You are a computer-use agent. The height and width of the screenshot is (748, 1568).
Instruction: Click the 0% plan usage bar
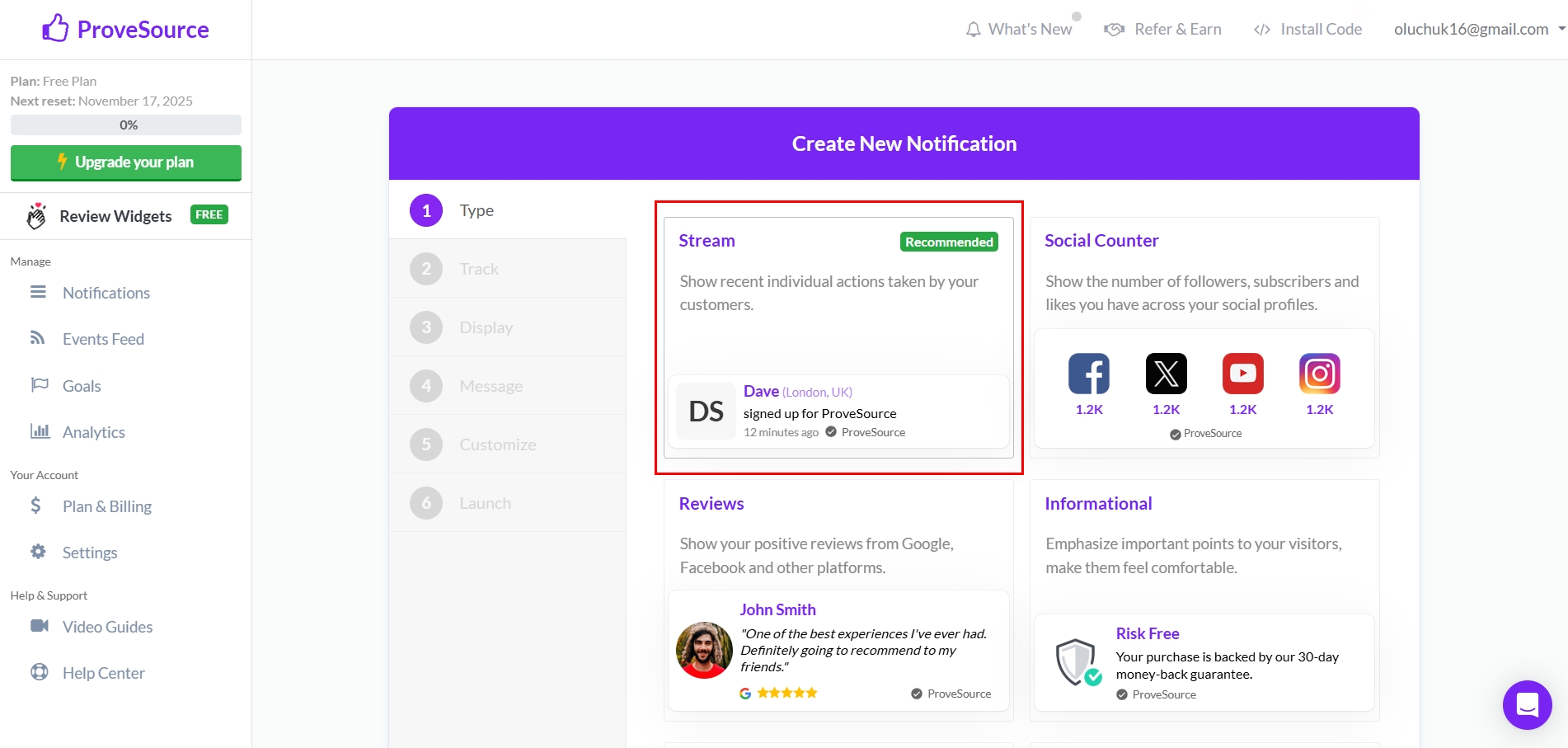click(125, 125)
